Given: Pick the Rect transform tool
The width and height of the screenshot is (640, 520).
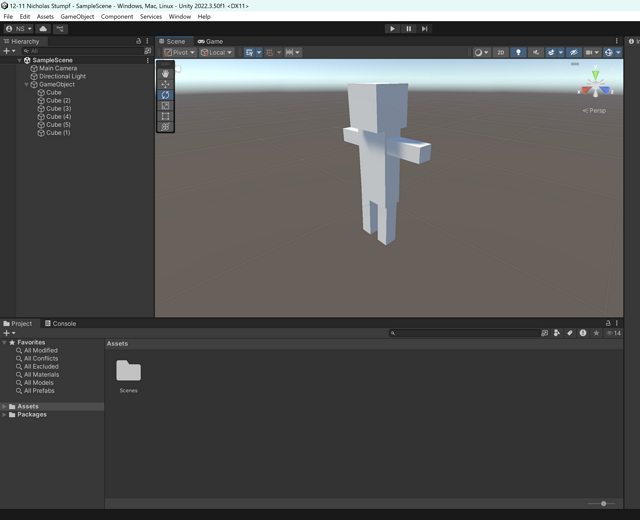Looking at the screenshot, I should 166,116.
